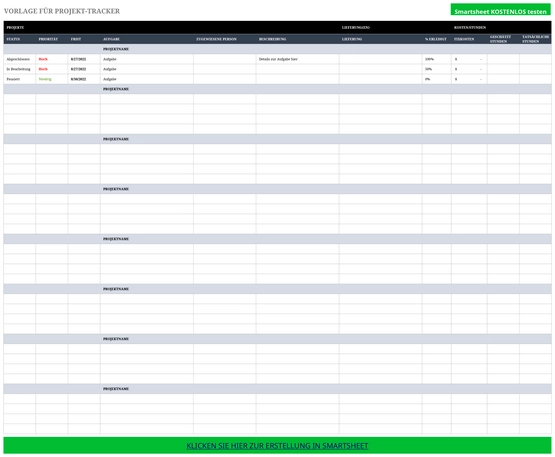The height and width of the screenshot is (457, 555).
Task: Select the % ERLEDIGT column header
Action: 436,39
